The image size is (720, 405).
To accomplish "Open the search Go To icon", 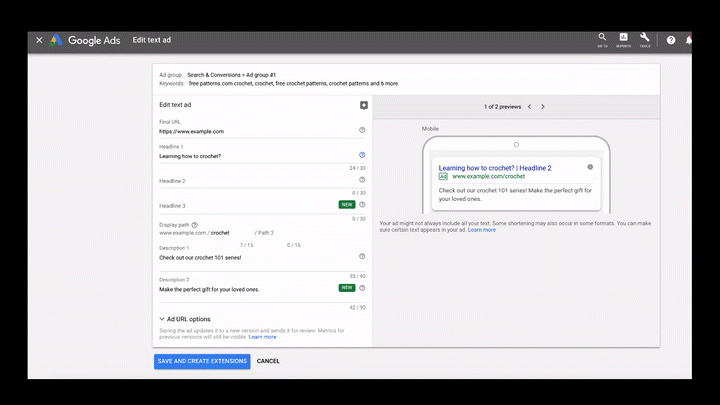I will tap(602, 39).
